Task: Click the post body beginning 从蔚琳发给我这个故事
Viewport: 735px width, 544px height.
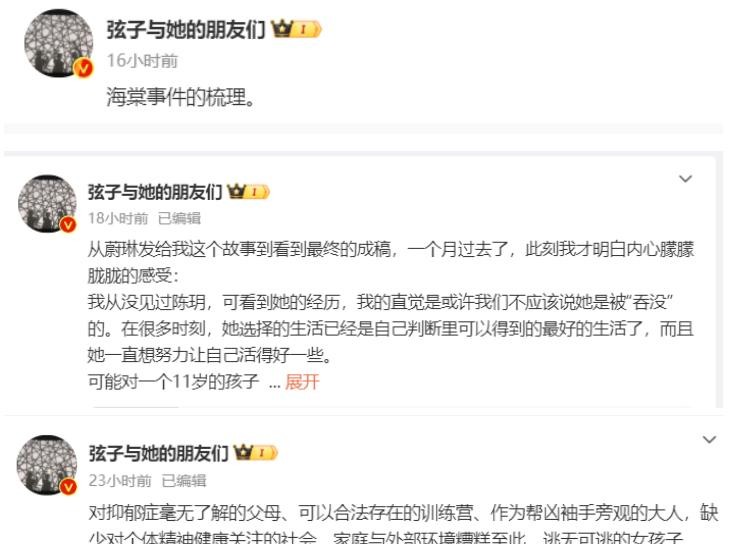Action: [x=390, y=315]
